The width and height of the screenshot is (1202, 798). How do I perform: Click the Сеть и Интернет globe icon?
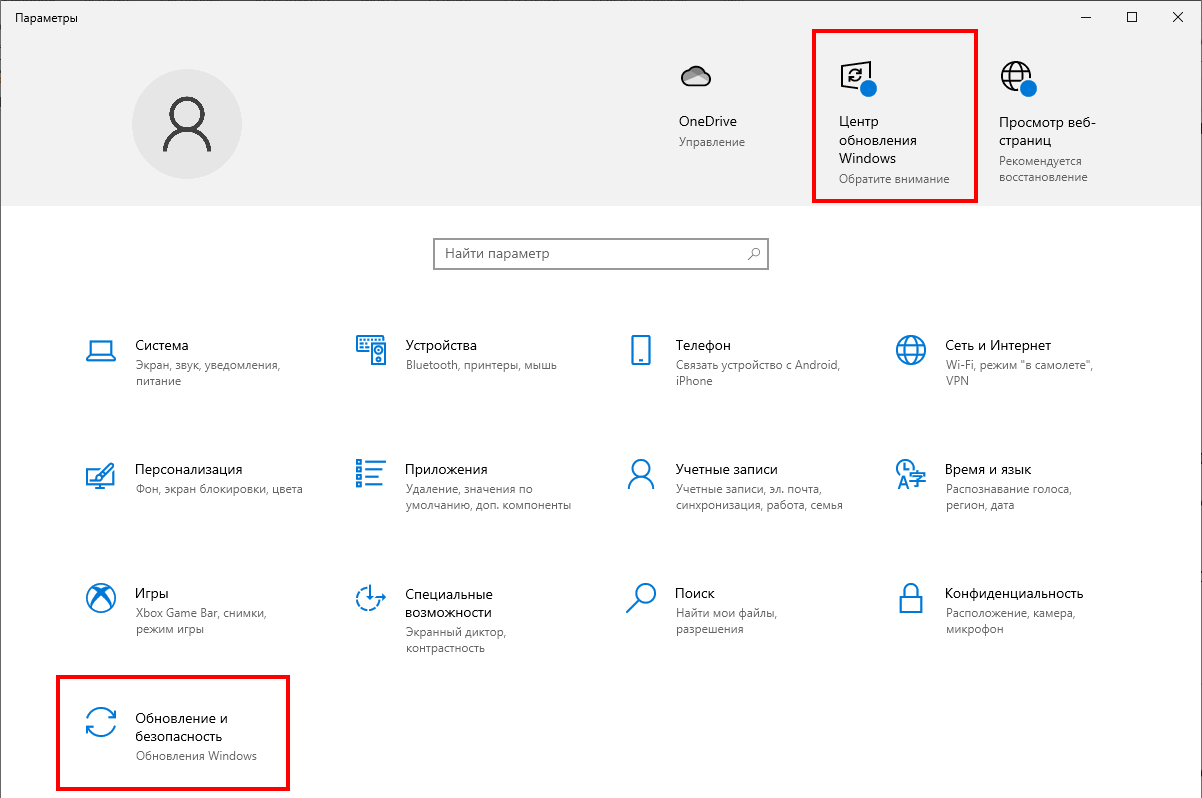coord(910,350)
